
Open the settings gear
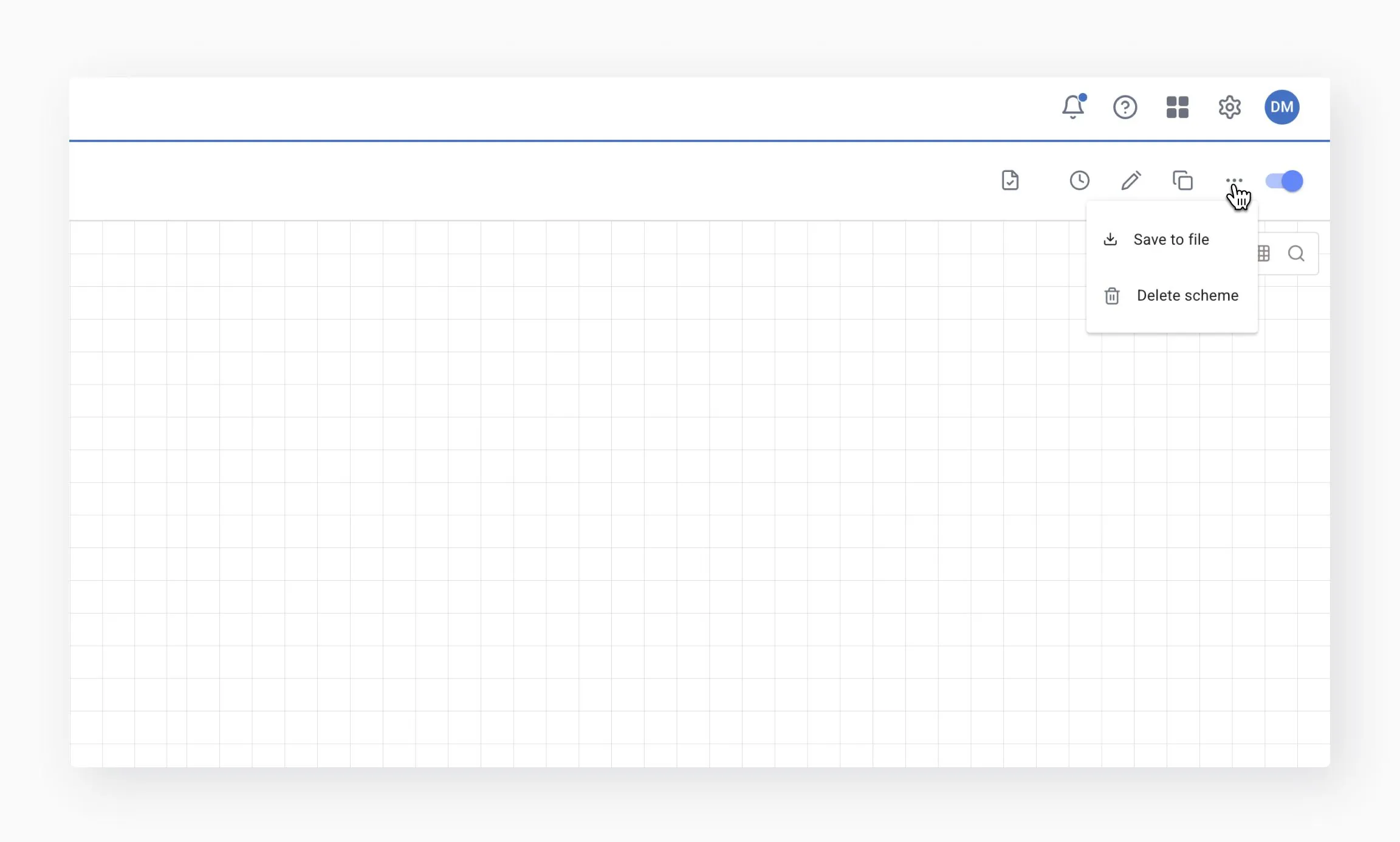click(1229, 108)
